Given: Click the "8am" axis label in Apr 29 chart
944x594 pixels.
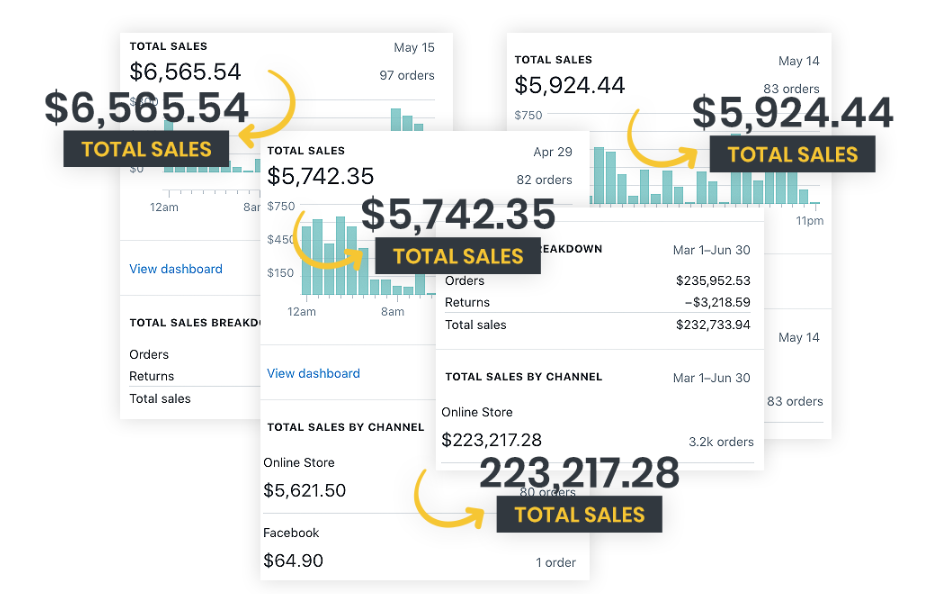Looking at the screenshot, I should pos(393,312).
